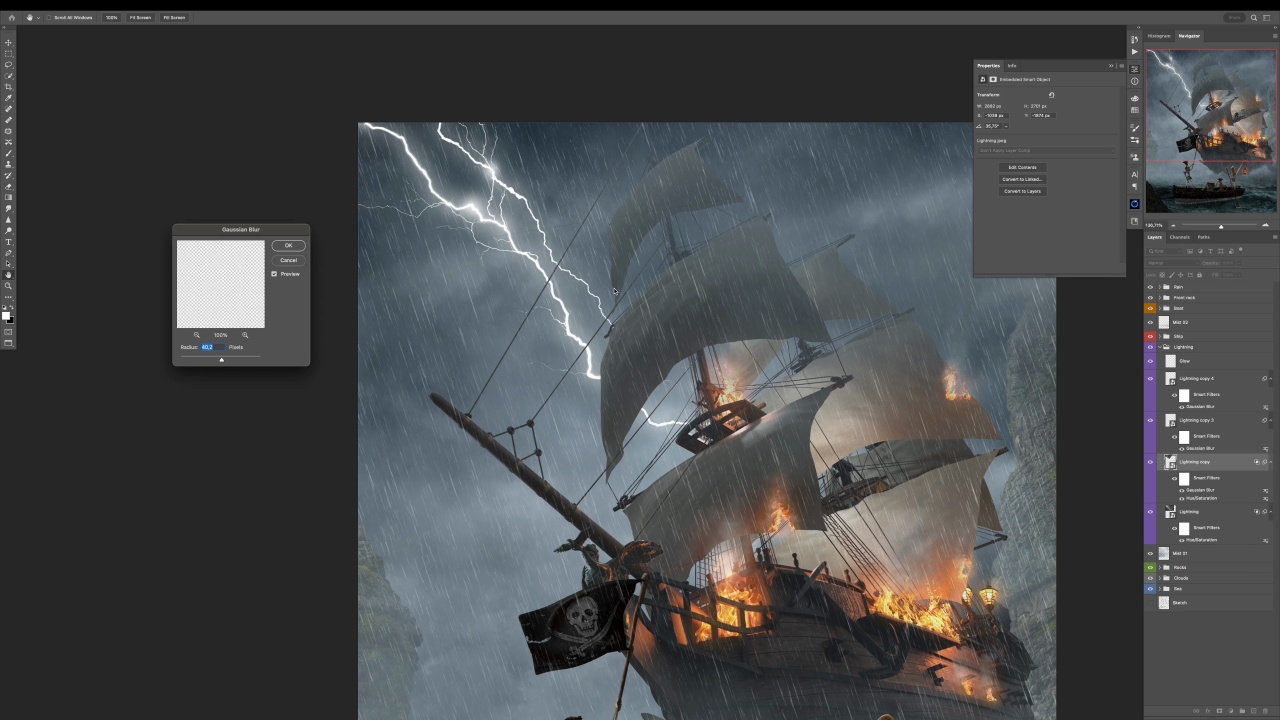Click the Radius input field
This screenshot has width=1280, height=720.
pos(212,347)
